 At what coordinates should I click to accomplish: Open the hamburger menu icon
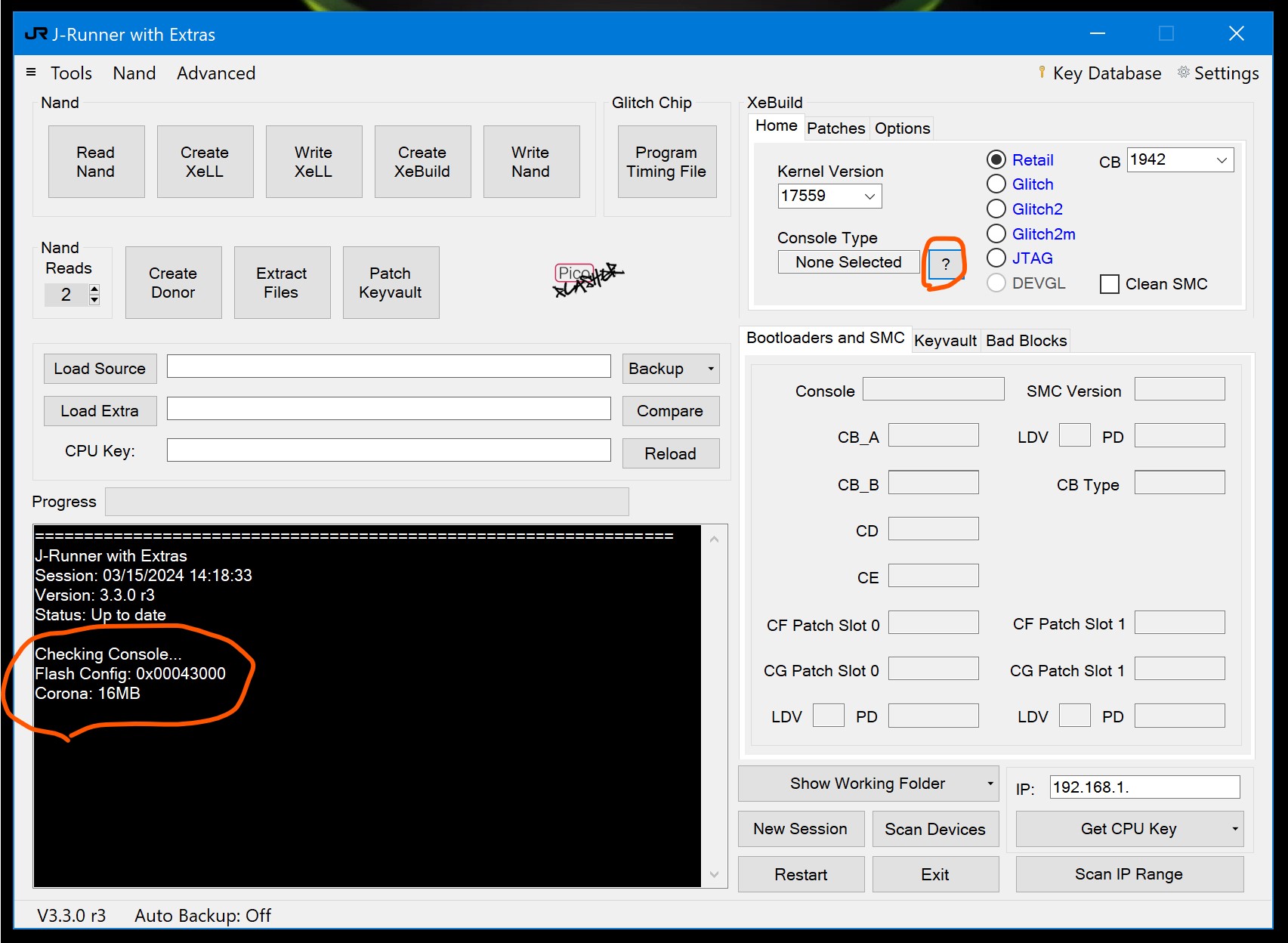[x=31, y=73]
